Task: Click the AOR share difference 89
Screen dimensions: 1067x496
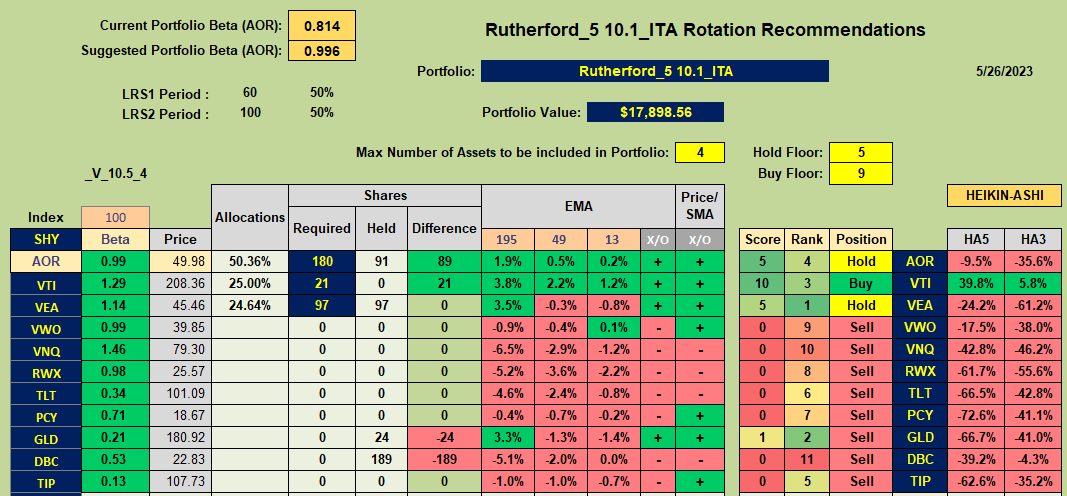Action: (x=444, y=261)
